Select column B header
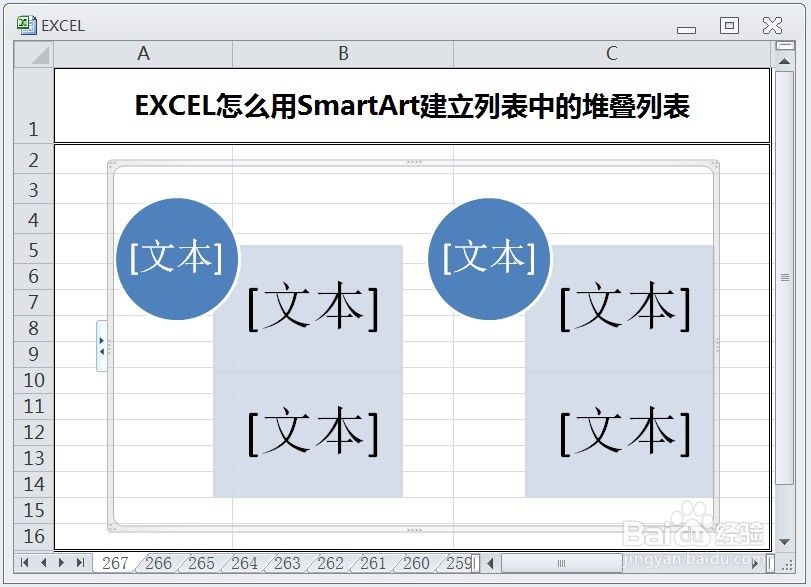 pyautogui.click(x=343, y=54)
